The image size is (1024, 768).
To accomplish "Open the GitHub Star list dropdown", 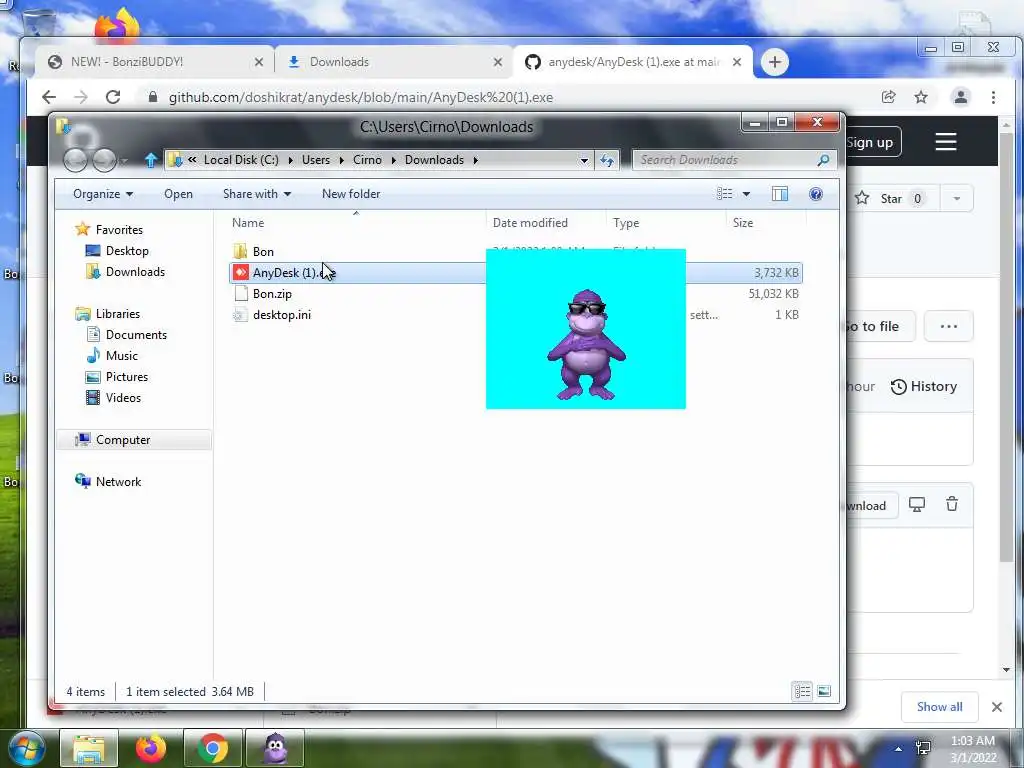I will [957, 199].
